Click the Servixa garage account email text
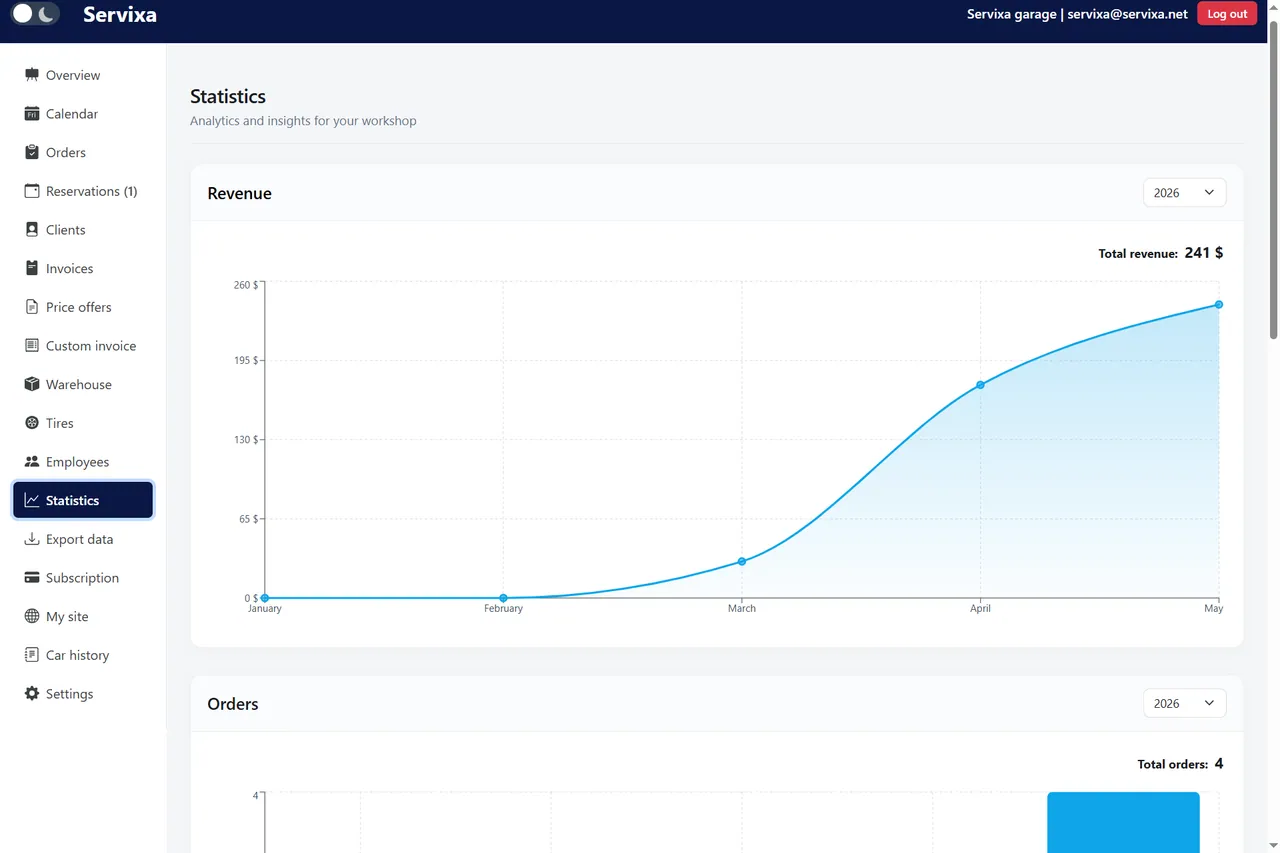 click(x=1077, y=14)
